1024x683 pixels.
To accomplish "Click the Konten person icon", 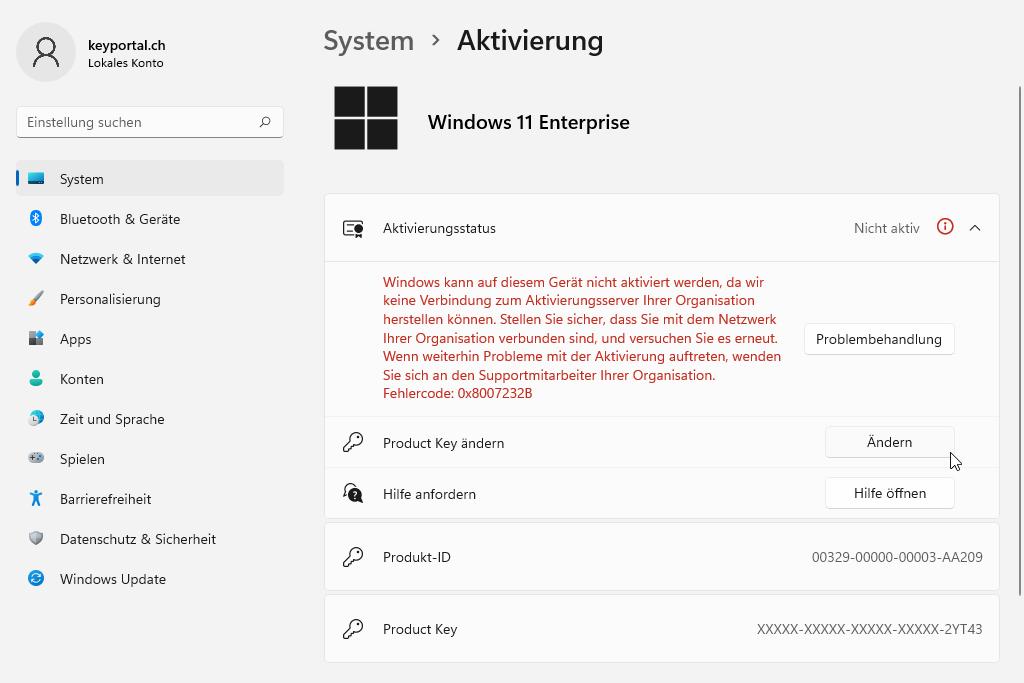I will [x=36, y=379].
